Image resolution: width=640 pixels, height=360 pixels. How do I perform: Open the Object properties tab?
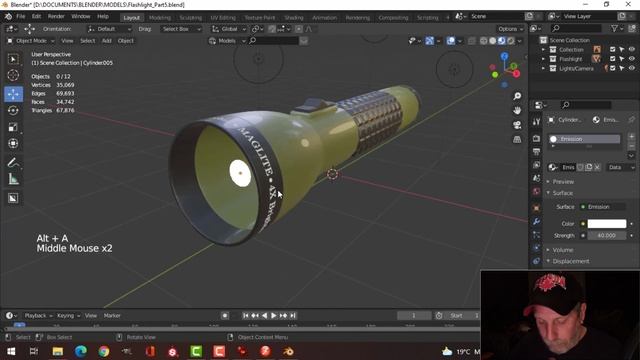click(x=536, y=208)
